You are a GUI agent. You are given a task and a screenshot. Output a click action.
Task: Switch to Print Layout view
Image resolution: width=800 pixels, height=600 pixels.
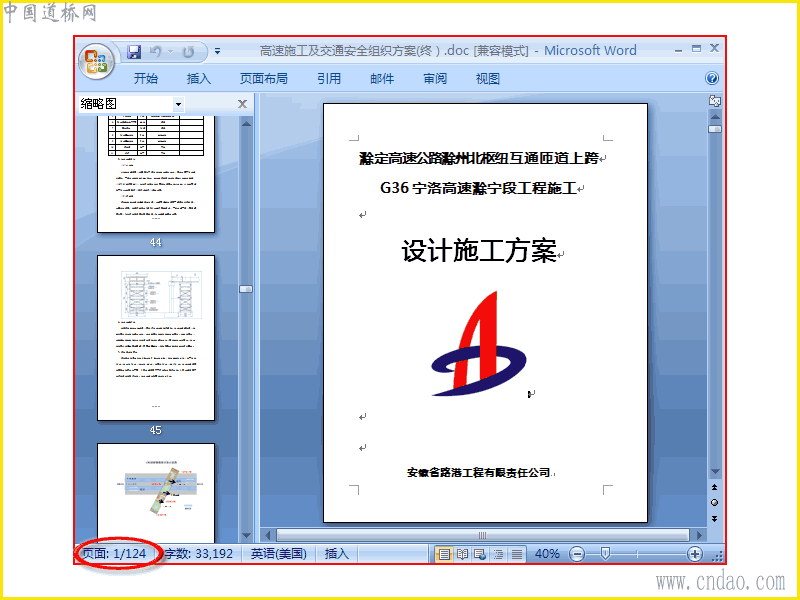(x=444, y=554)
